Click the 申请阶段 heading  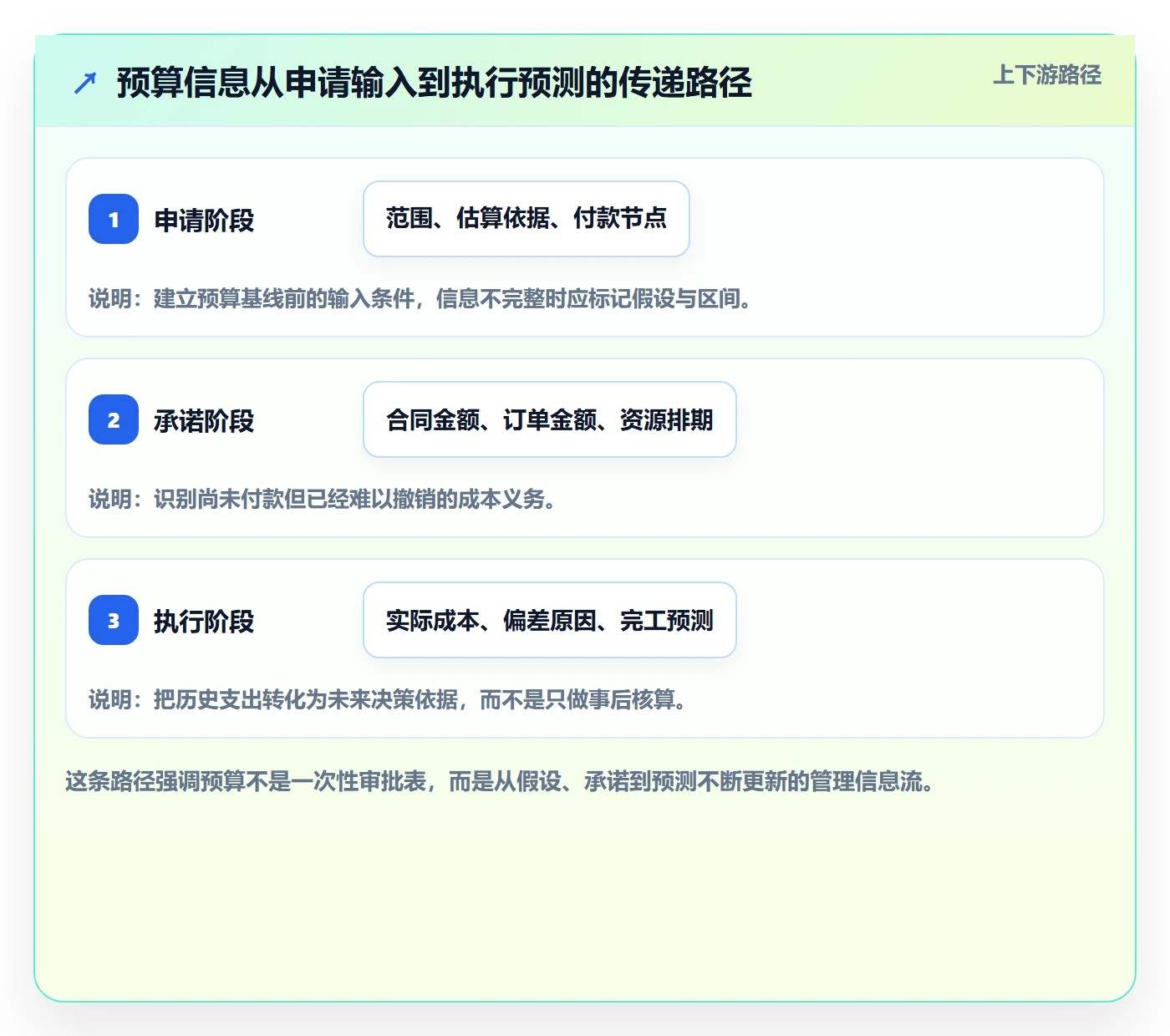[x=204, y=221]
